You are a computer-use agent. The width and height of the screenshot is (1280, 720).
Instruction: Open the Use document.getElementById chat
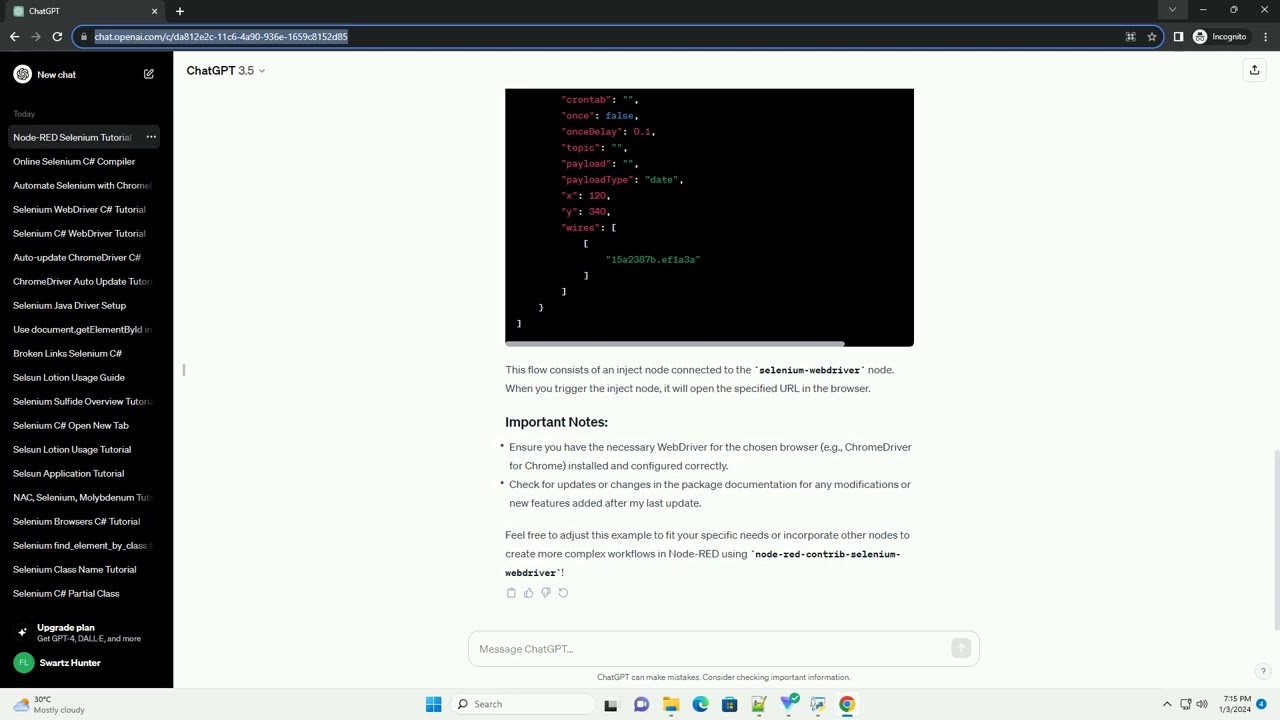84,329
